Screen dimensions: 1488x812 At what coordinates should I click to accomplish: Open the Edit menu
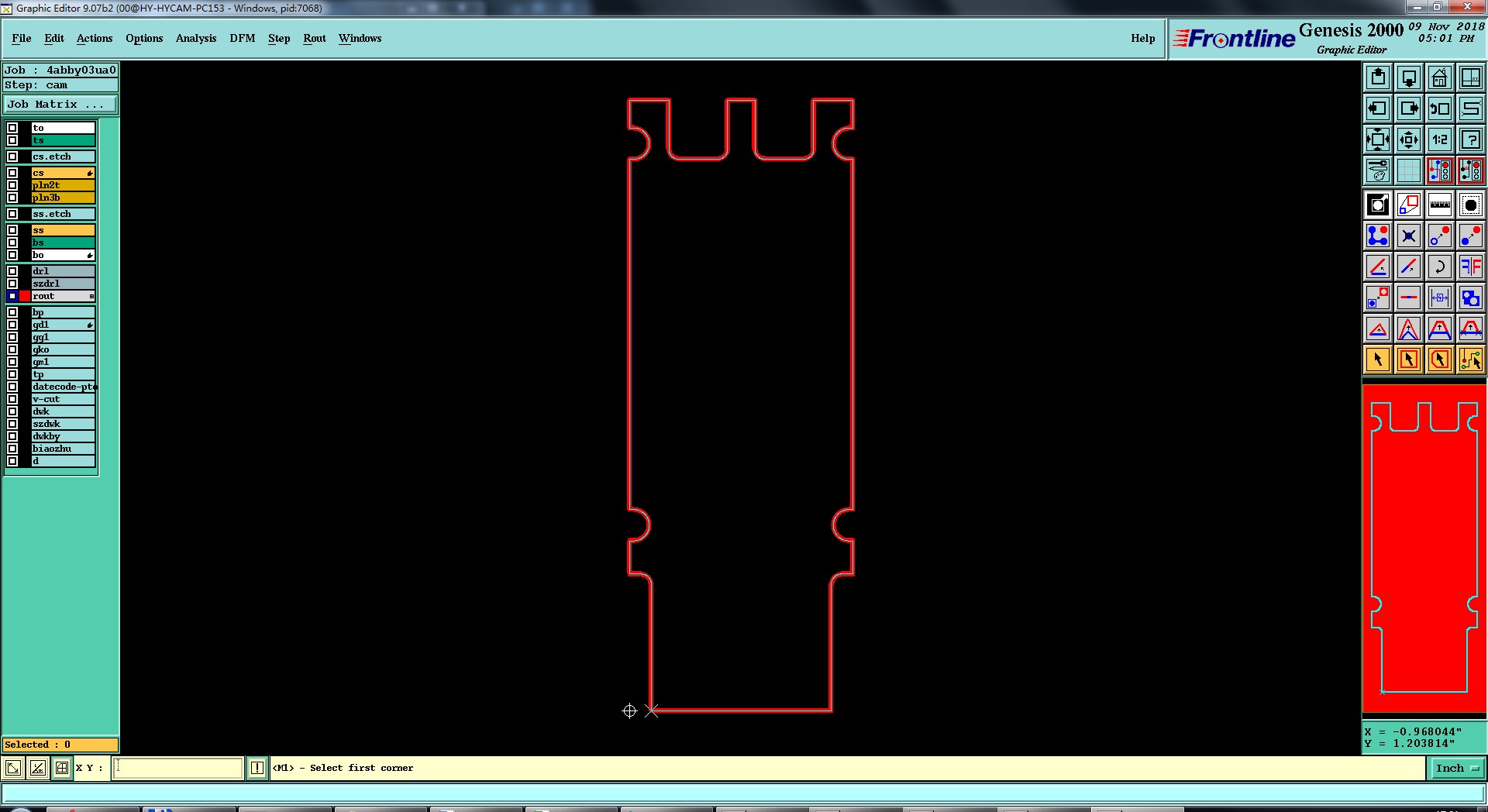(54, 38)
